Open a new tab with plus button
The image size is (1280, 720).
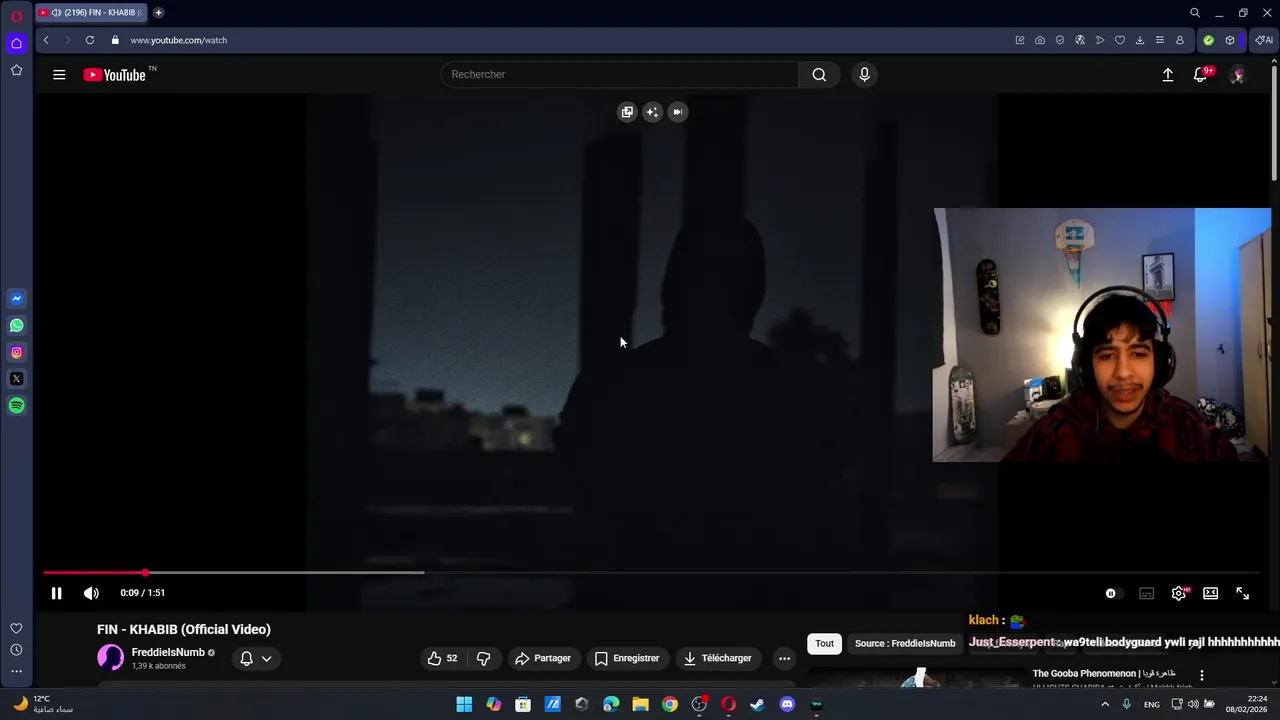point(158,13)
